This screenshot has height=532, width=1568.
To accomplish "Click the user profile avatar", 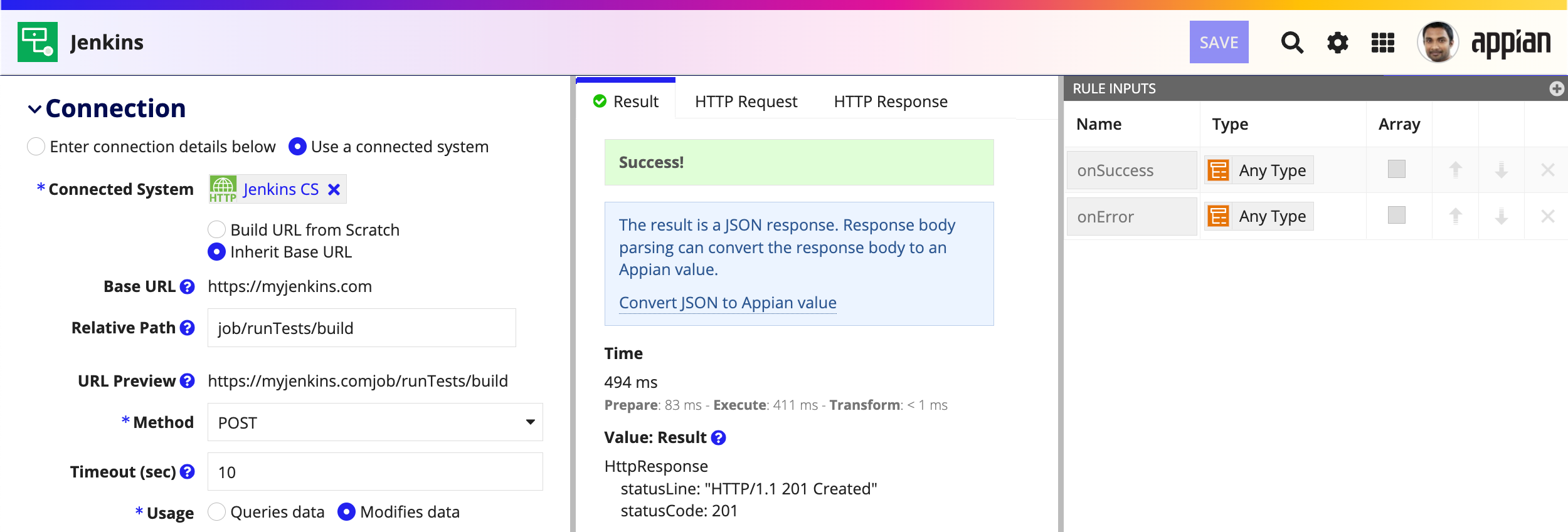I will click(1438, 42).
